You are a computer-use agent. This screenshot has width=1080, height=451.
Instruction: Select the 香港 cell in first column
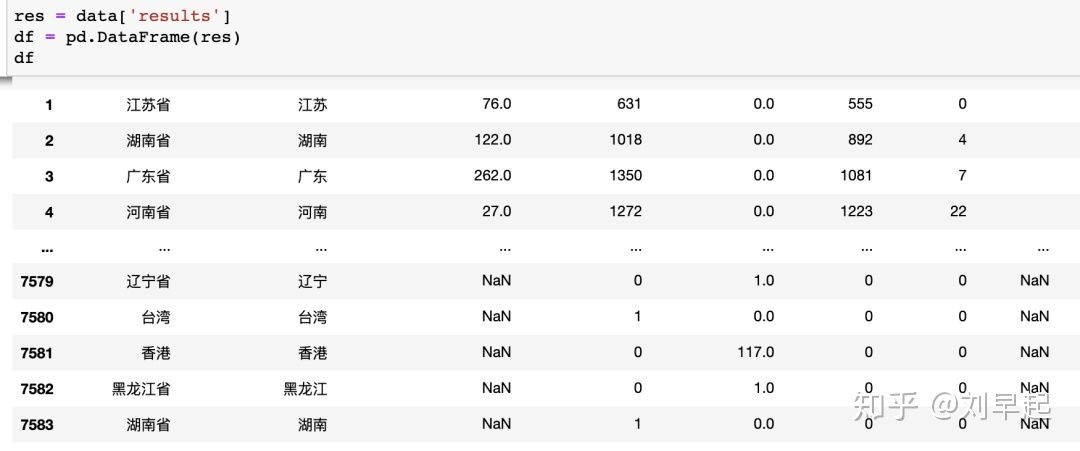[155, 353]
